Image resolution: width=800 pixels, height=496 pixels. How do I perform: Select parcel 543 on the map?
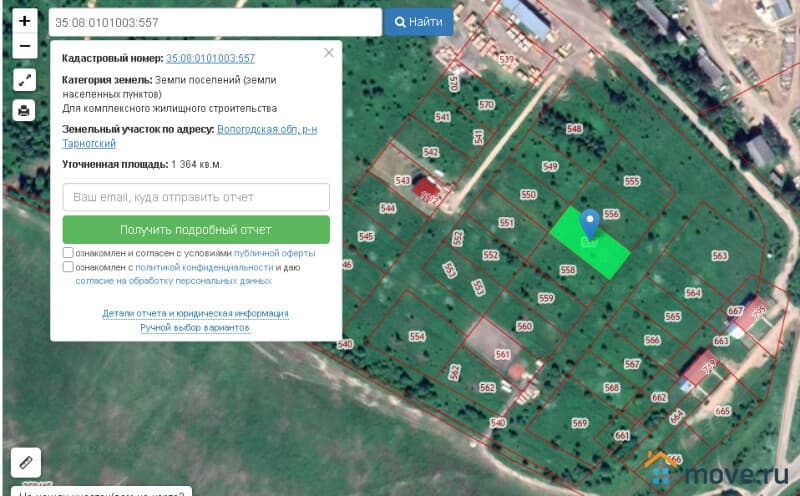403,181
